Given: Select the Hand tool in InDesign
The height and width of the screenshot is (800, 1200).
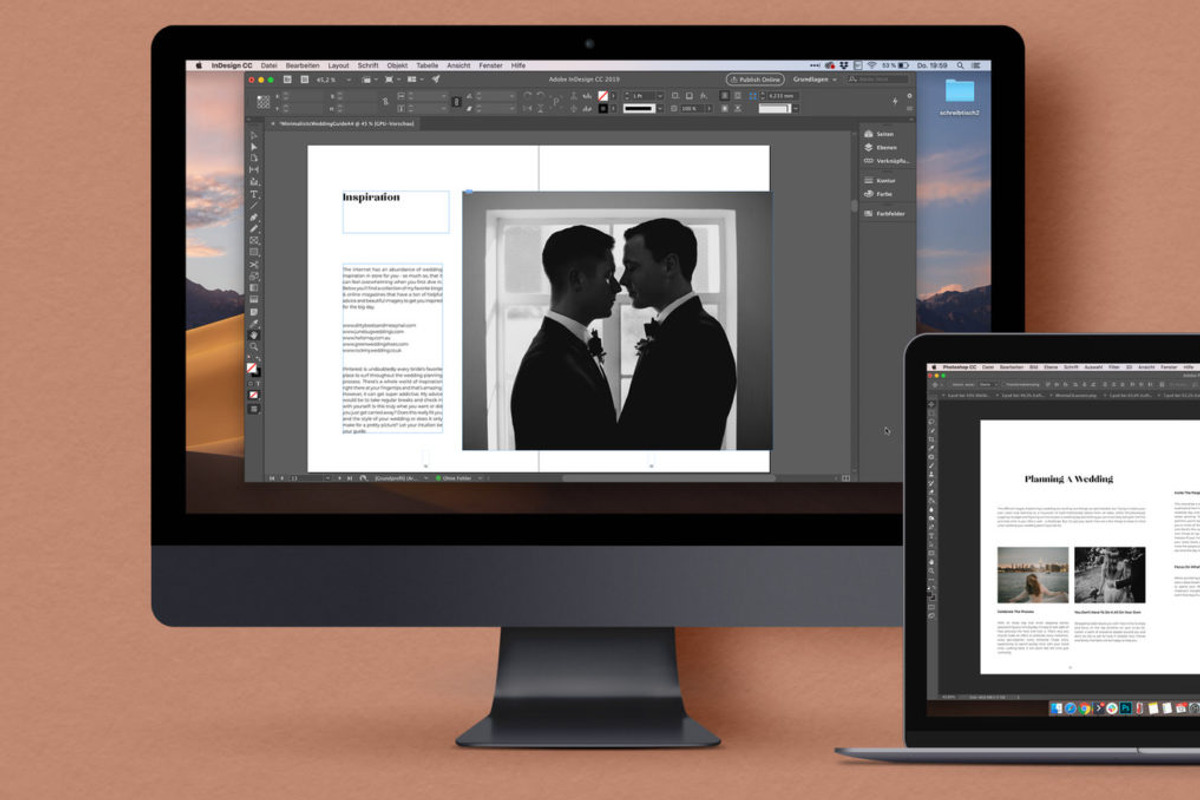Looking at the screenshot, I should (254, 335).
